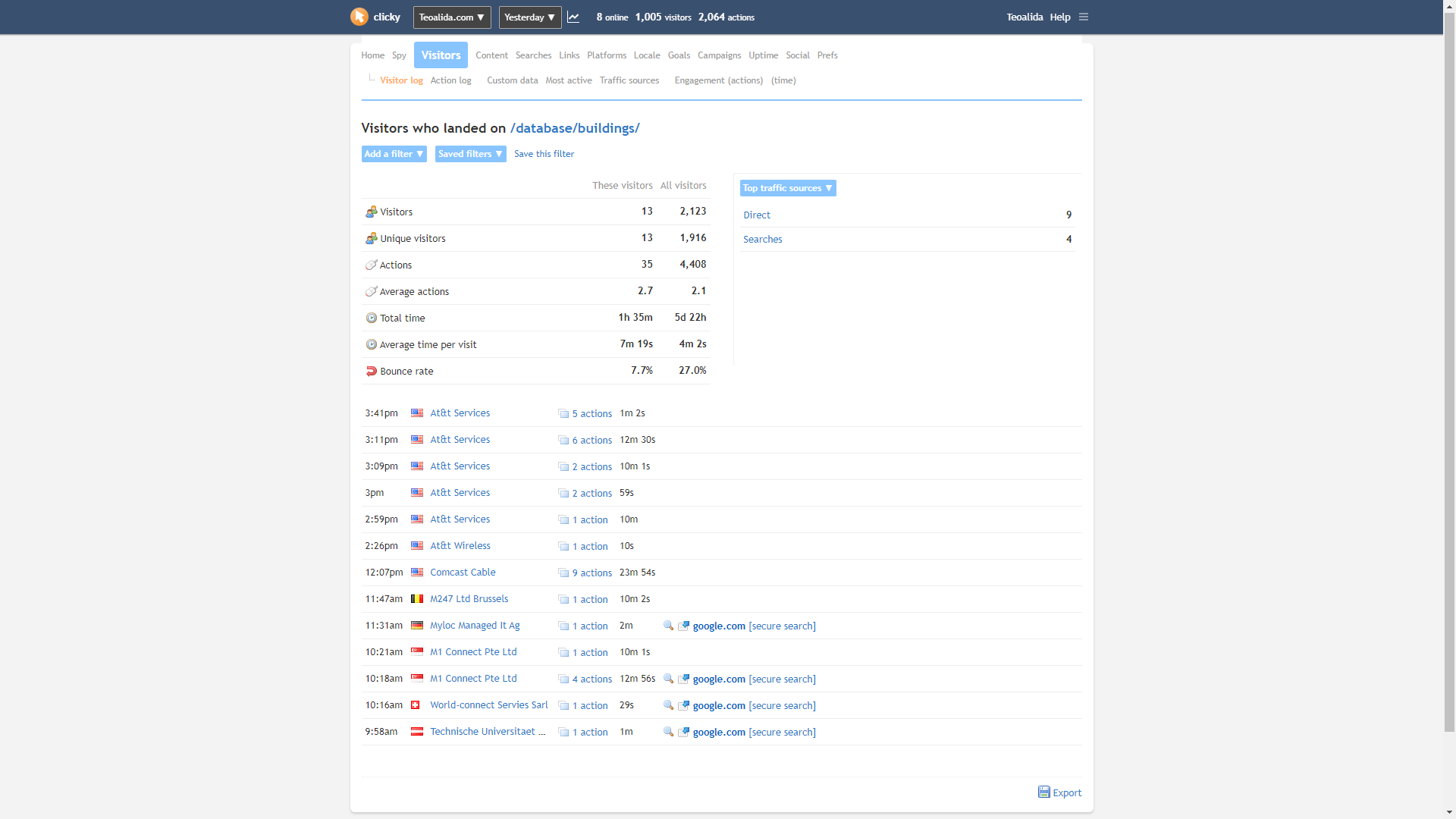Click the Singapore flag on the 10:21am visitor
Screen dimensions: 1456x819
[417, 652]
